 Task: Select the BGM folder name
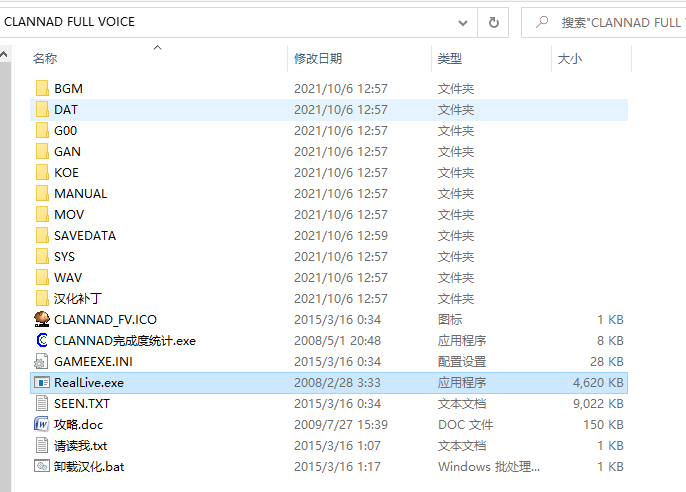(x=68, y=88)
